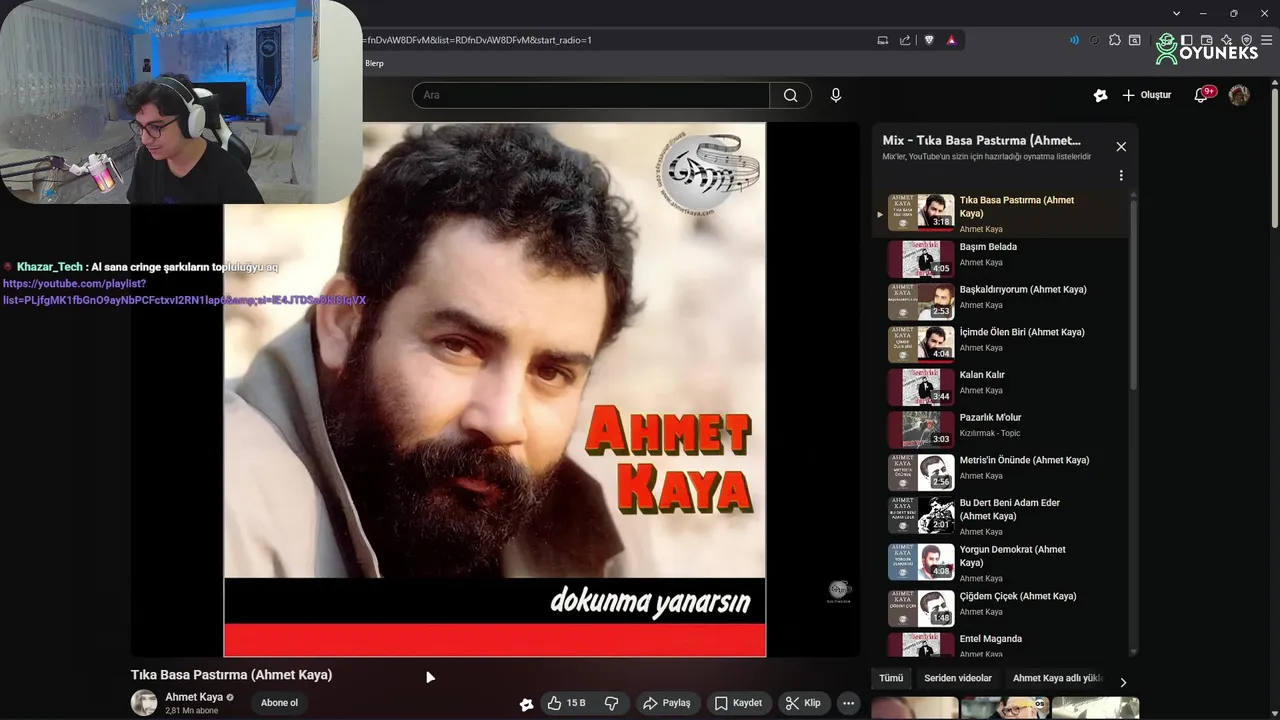Click the blue sound wave extension icon
The height and width of the screenshot is (720, 1280).
[1074, 40]
